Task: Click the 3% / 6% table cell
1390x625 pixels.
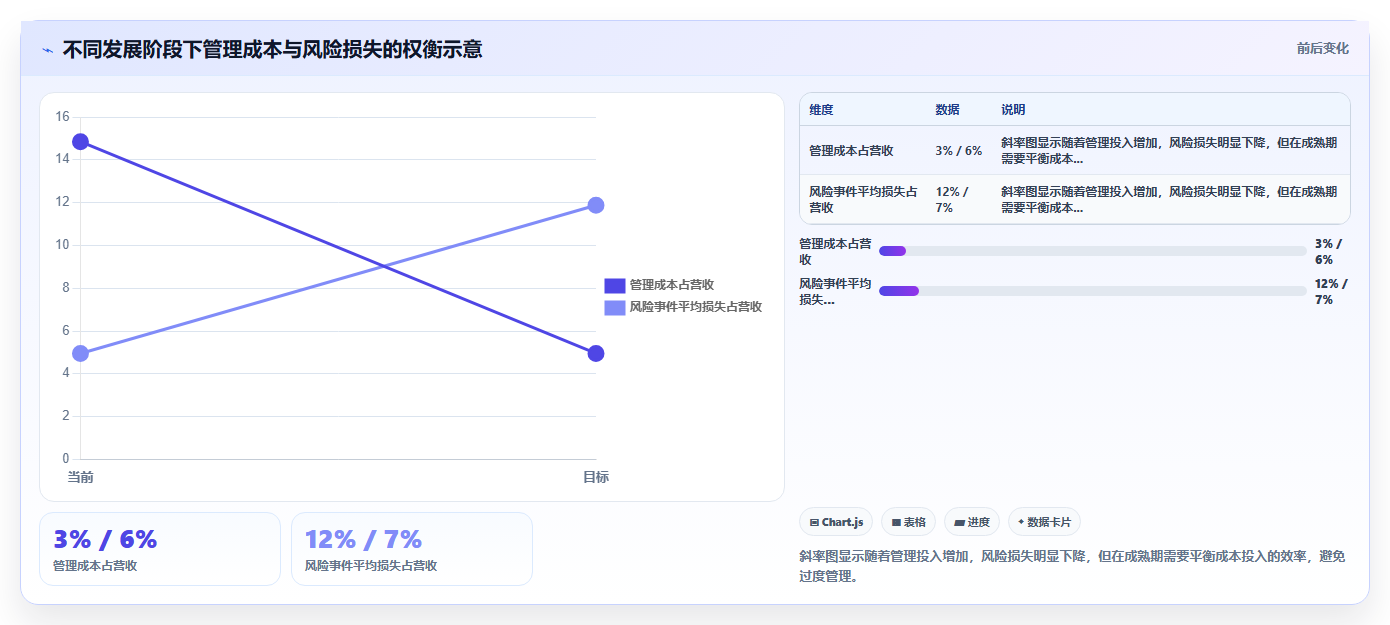Action: click(959, 151)
